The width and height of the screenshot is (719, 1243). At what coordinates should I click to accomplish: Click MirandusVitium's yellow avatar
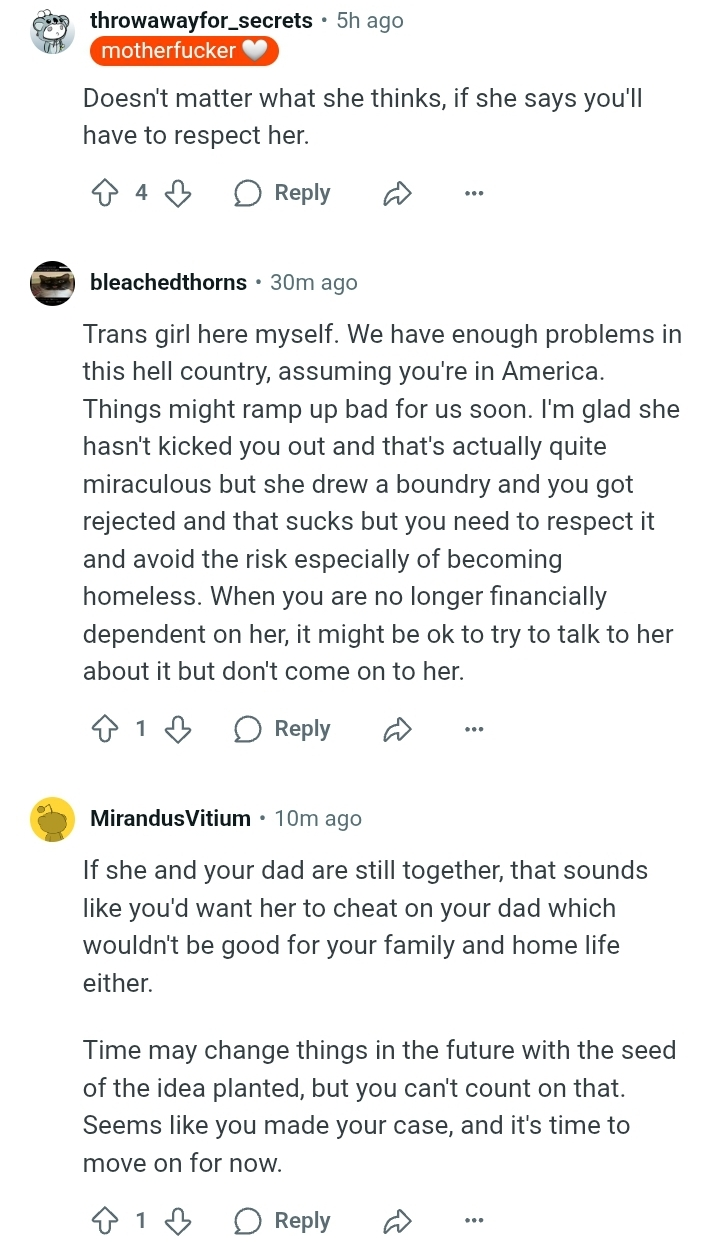[x=53, y=820]
